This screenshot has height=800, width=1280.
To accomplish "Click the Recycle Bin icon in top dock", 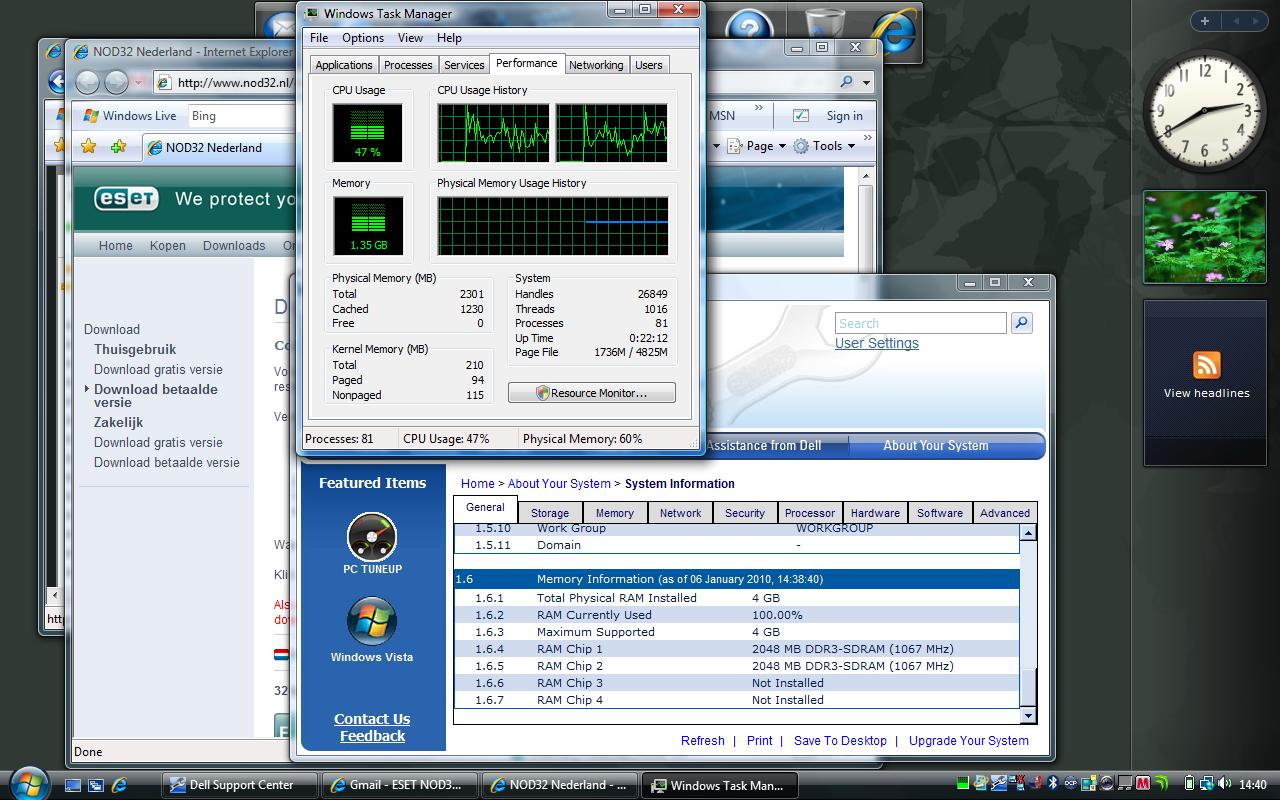I will tap(824, 25).
